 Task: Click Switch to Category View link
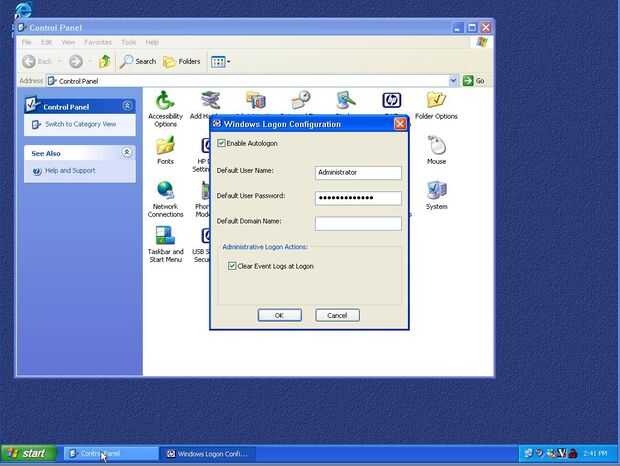click(x=80, y=125)
